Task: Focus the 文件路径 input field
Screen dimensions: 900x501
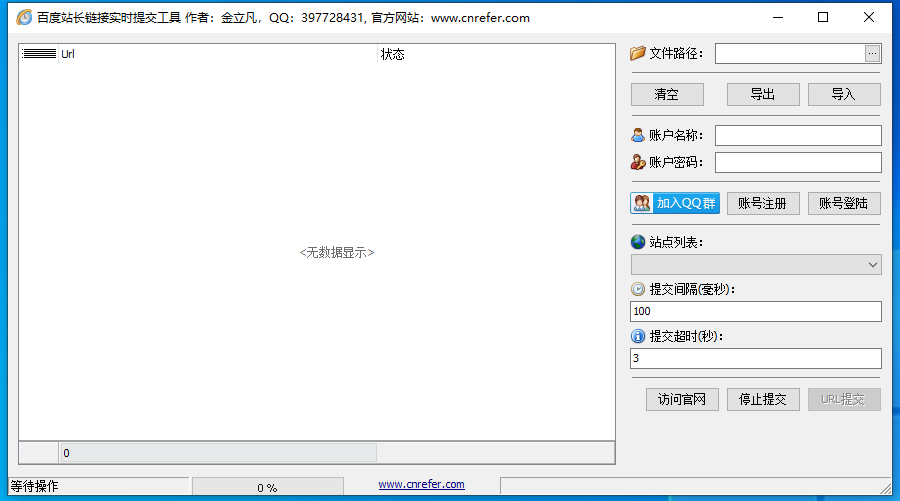Action: pyautogui.click(x=790, y=54)
